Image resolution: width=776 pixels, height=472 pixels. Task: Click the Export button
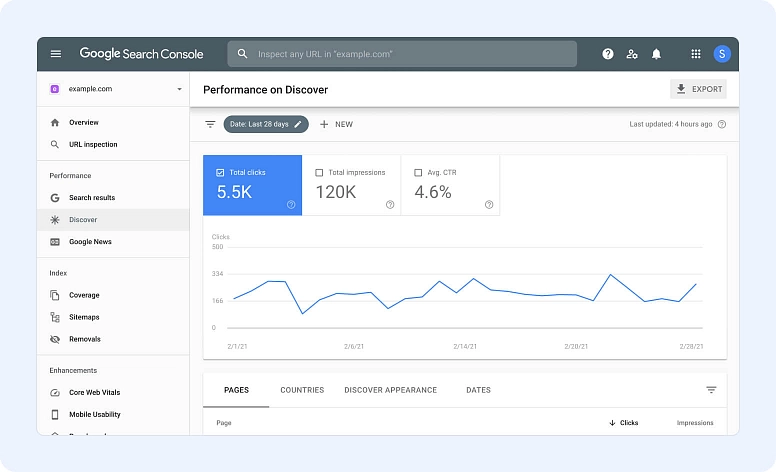(x=699, y=89)
